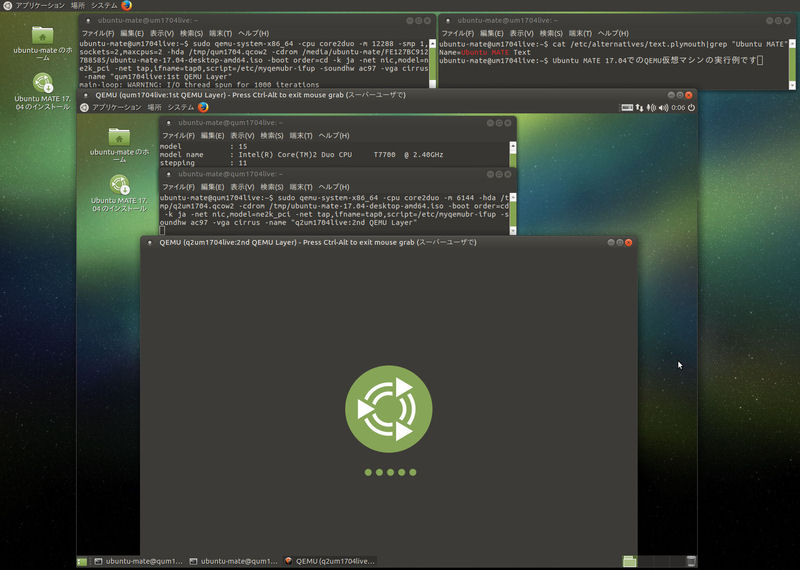Open ヘルプ(H) in the top-right host terminal
This screenshot has width=800, height=570.
pyautogui.click(x=613, y=33)
